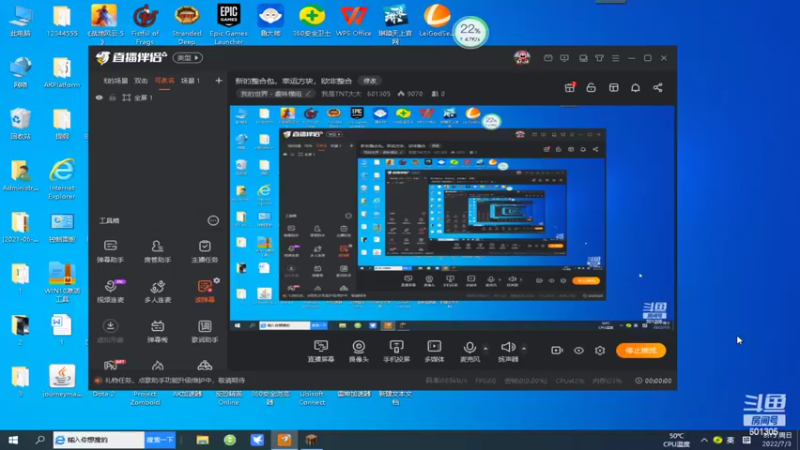Add a 多媒体 media source

(434, 351)
